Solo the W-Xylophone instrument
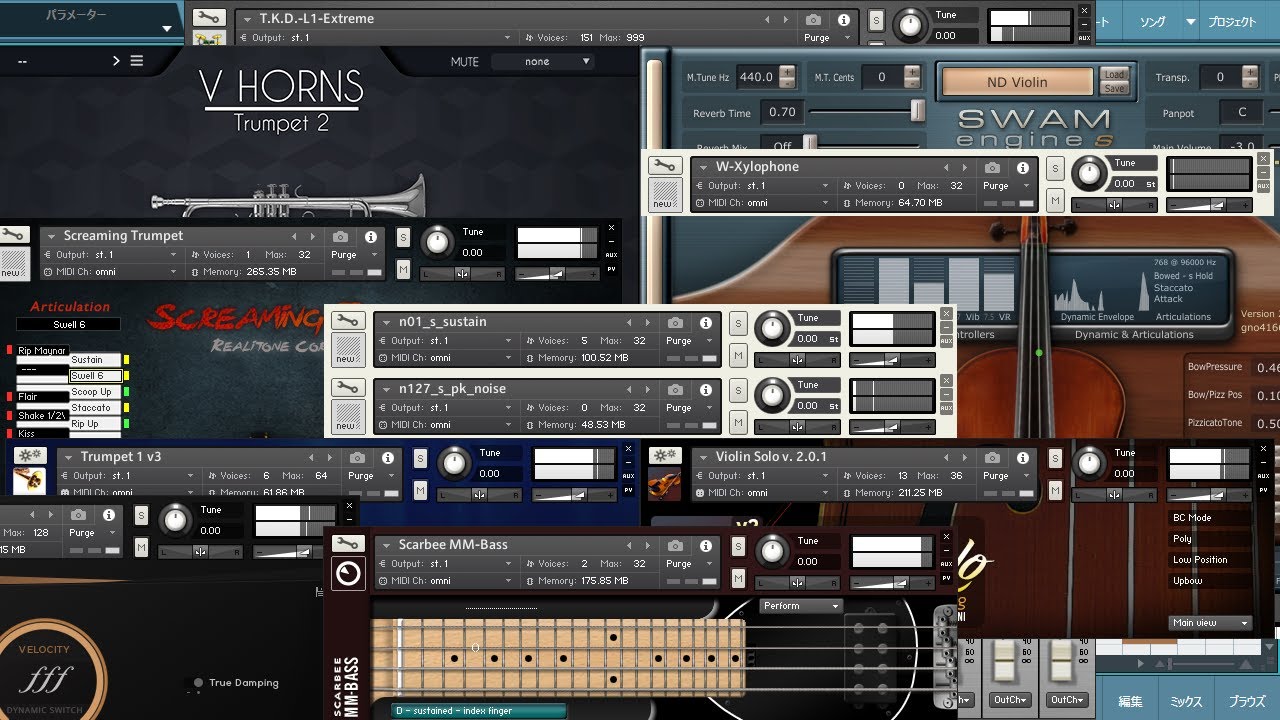Screen dimensions: 1280x720 1054,169
